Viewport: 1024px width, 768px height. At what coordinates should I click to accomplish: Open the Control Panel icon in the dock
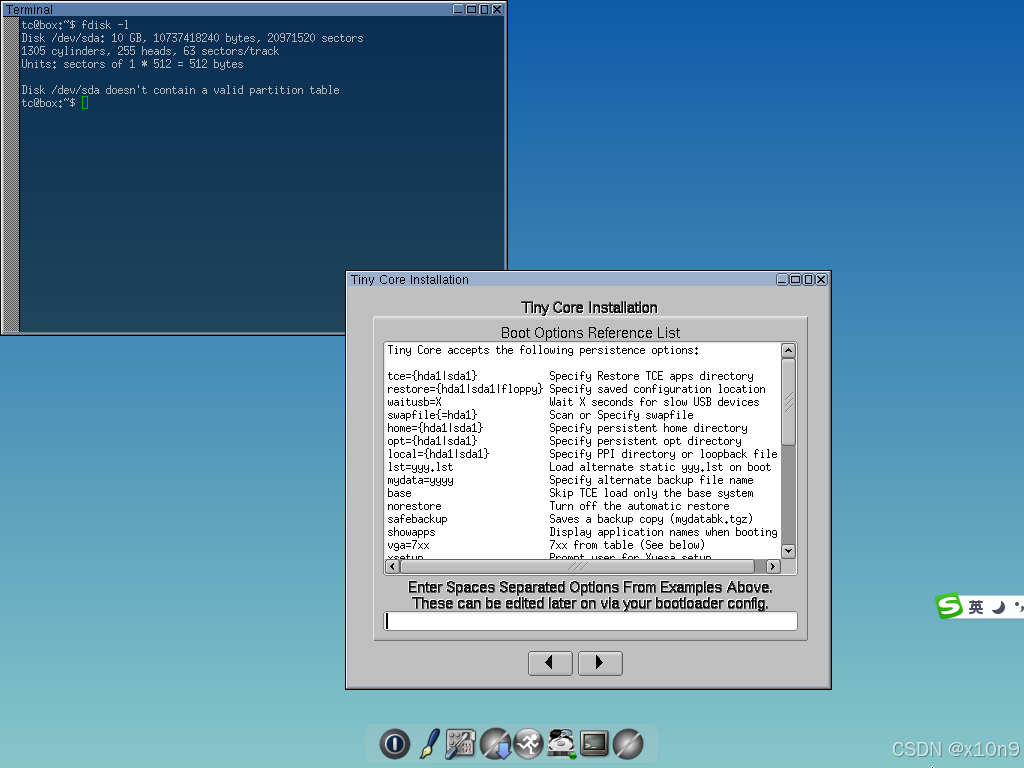(x=460, y=744)
